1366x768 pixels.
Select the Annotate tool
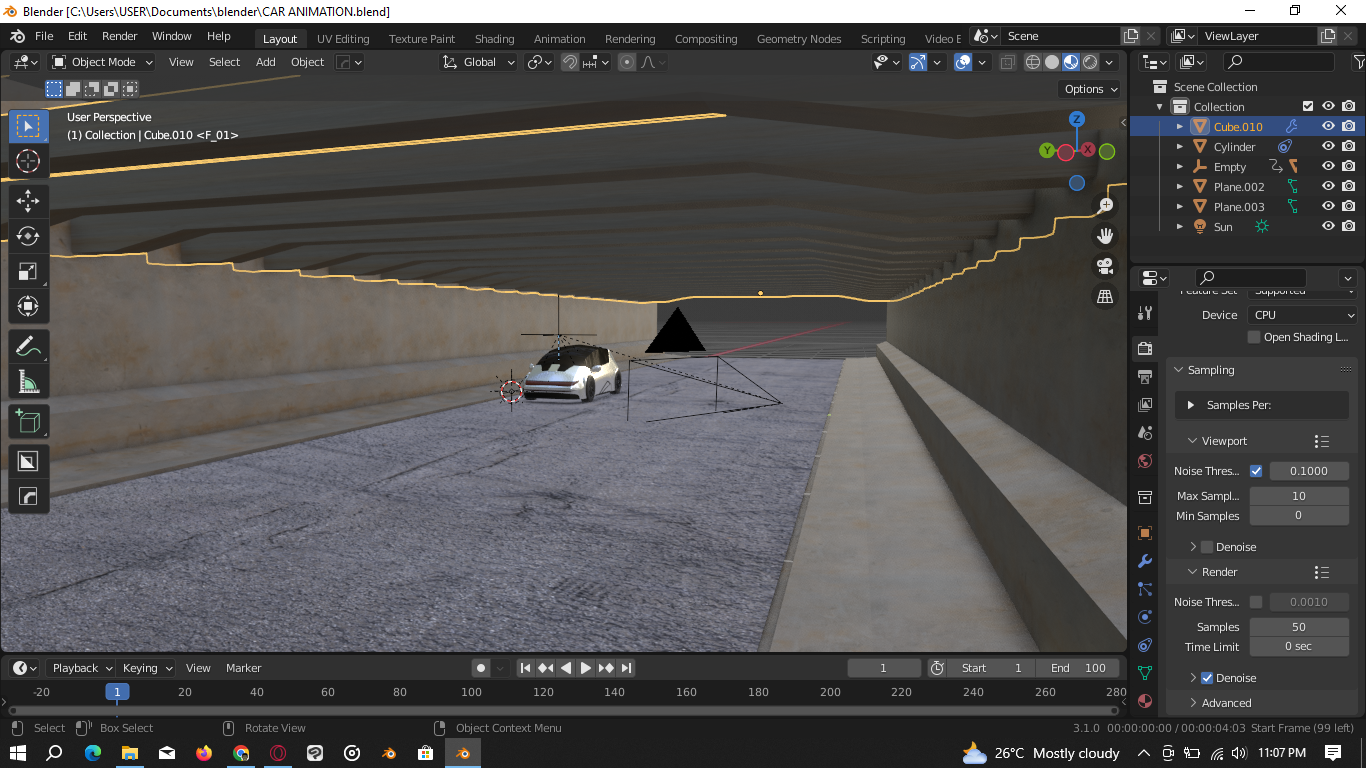28,347
